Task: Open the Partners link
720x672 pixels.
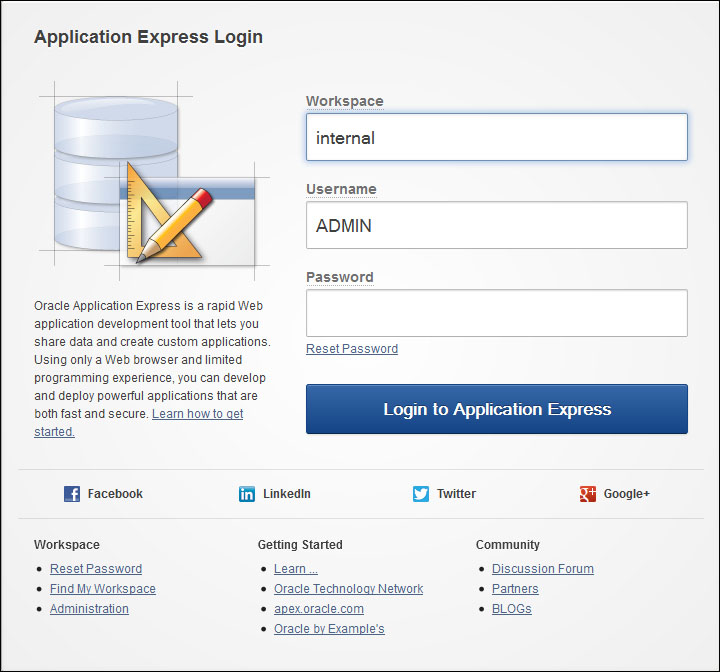Action: [515, 589]
